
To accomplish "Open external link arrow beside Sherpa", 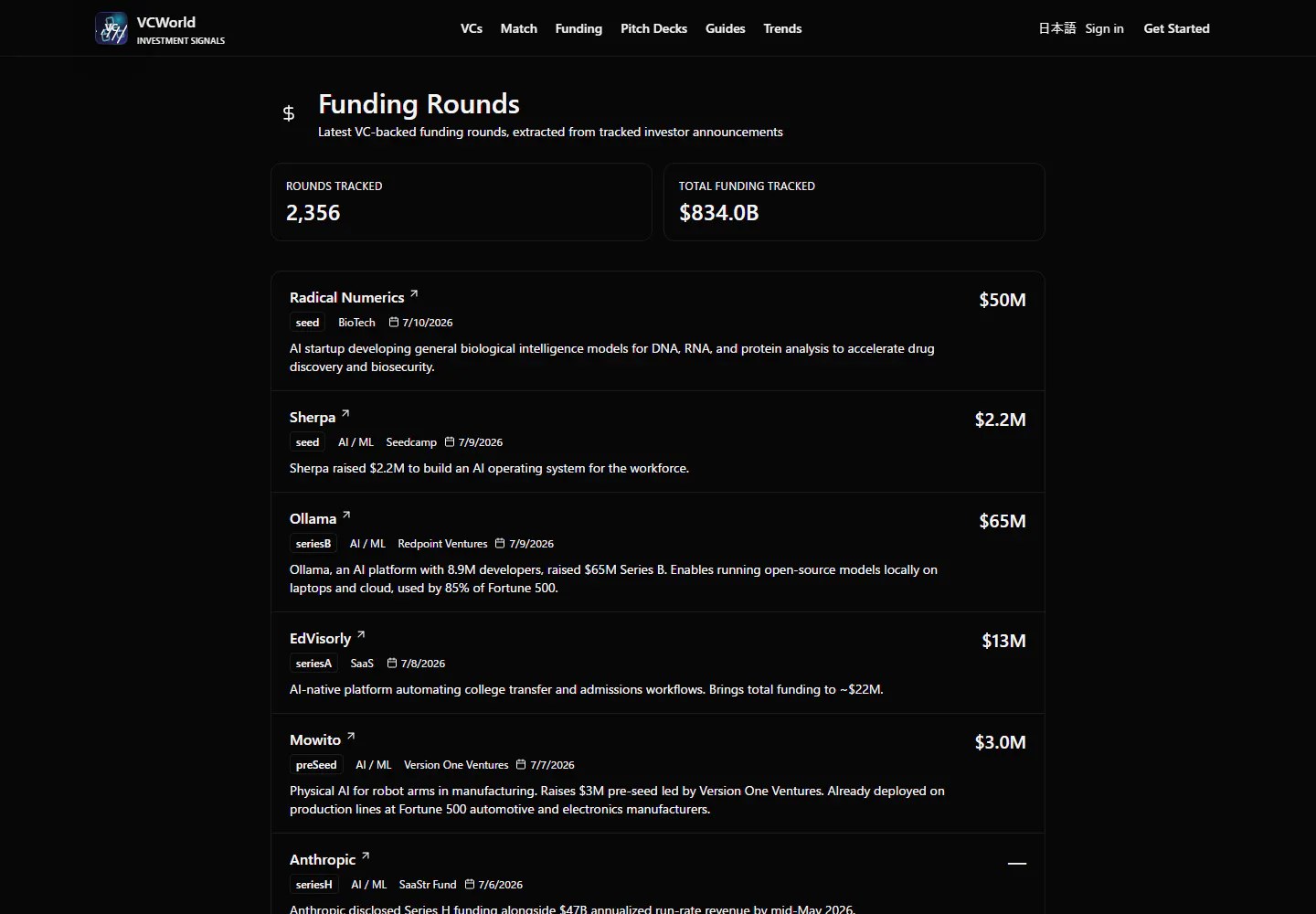I will [x=345, y=413].
